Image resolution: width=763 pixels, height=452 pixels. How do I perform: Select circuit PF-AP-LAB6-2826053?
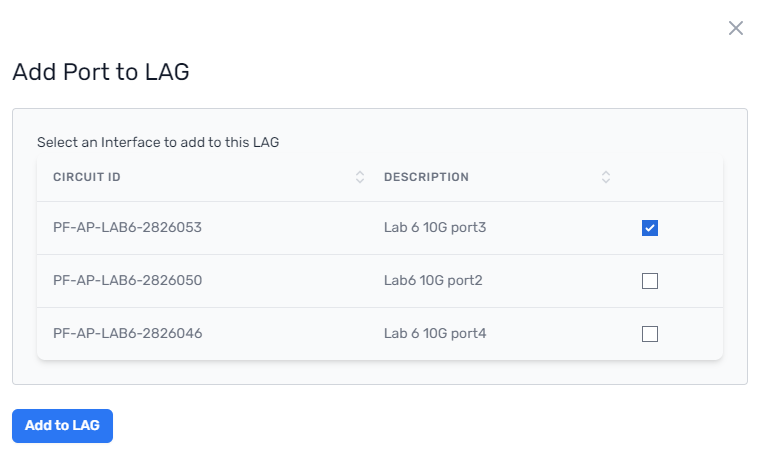127,227
